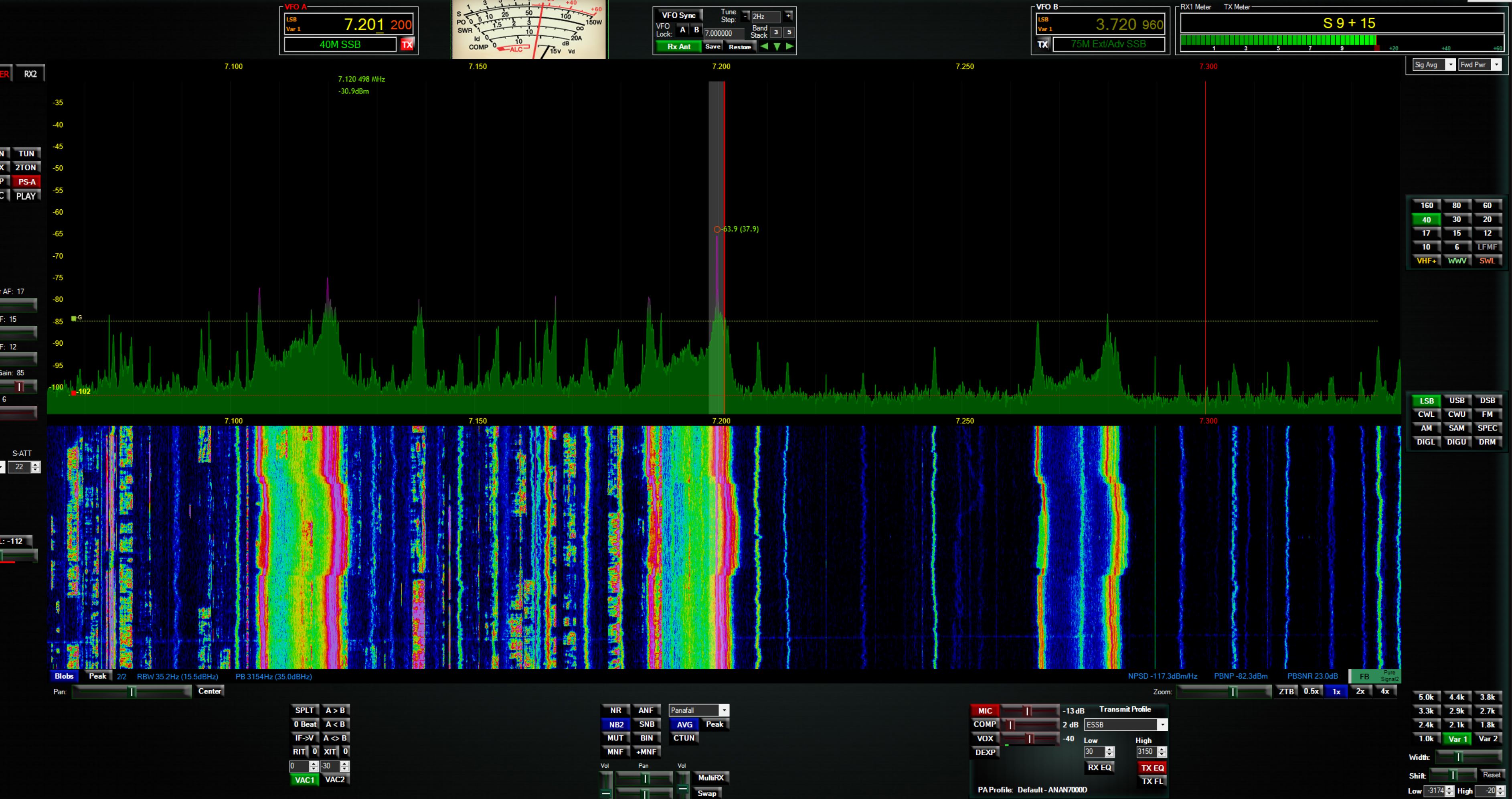Screen dimensions: 1512x799
Task: Click the red TX indicator under VFO A
Action: point(407,45)
